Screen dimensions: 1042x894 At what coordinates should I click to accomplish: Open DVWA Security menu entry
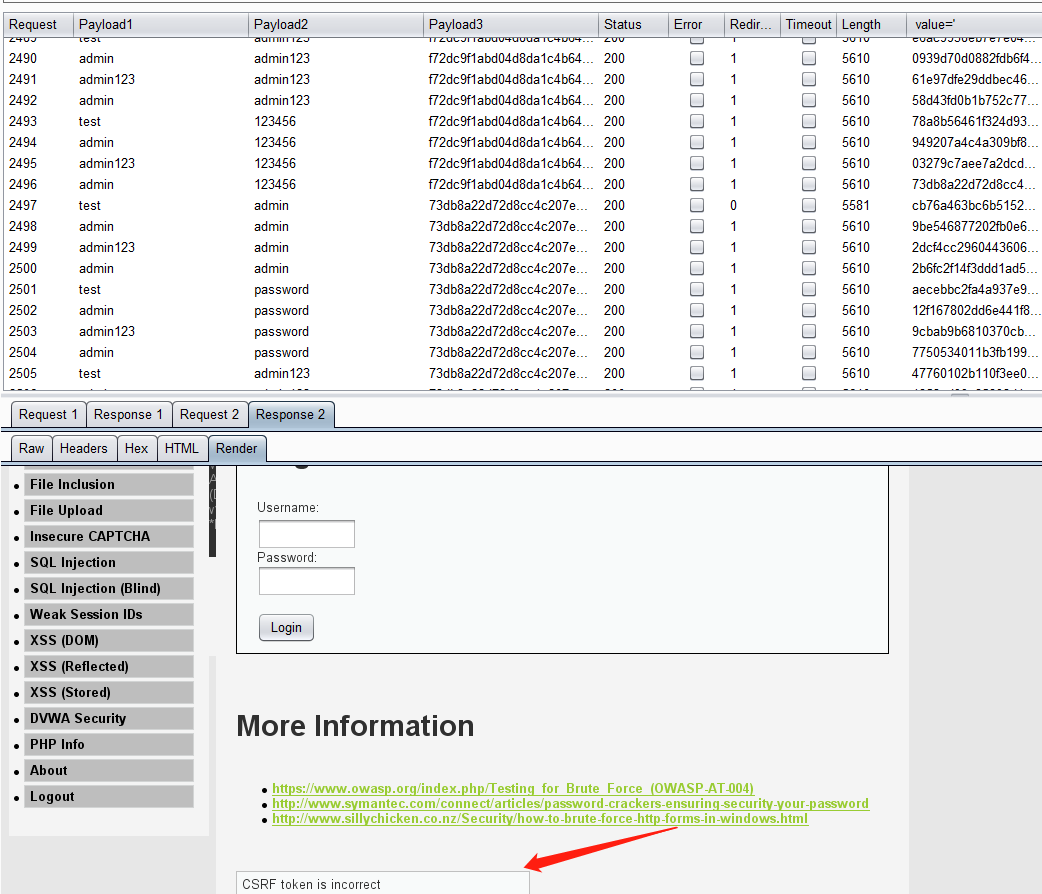point(109,719)
